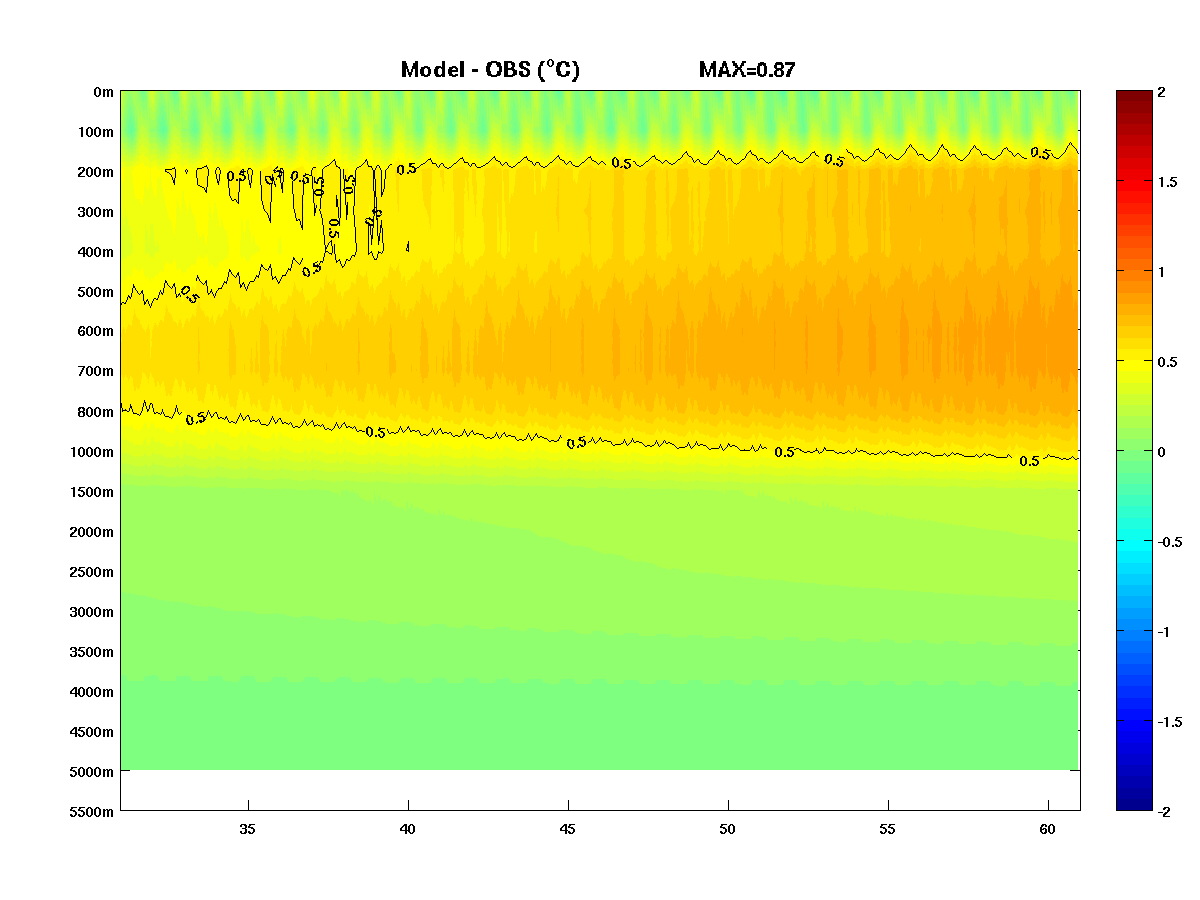Click the dark red top of the colorbar
This screenshot has height=900, width=1200.
coord(1133,96)
